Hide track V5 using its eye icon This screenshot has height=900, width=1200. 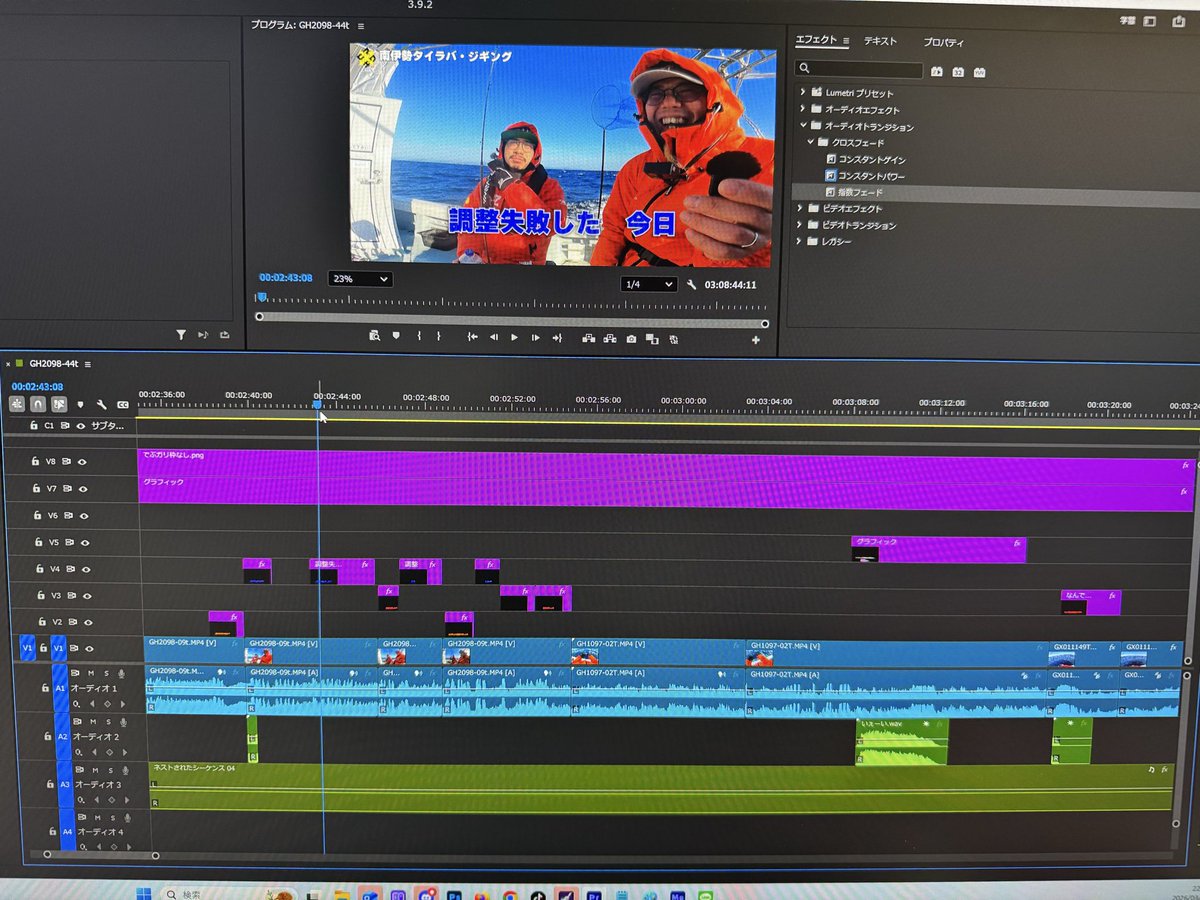click(83, 543)
